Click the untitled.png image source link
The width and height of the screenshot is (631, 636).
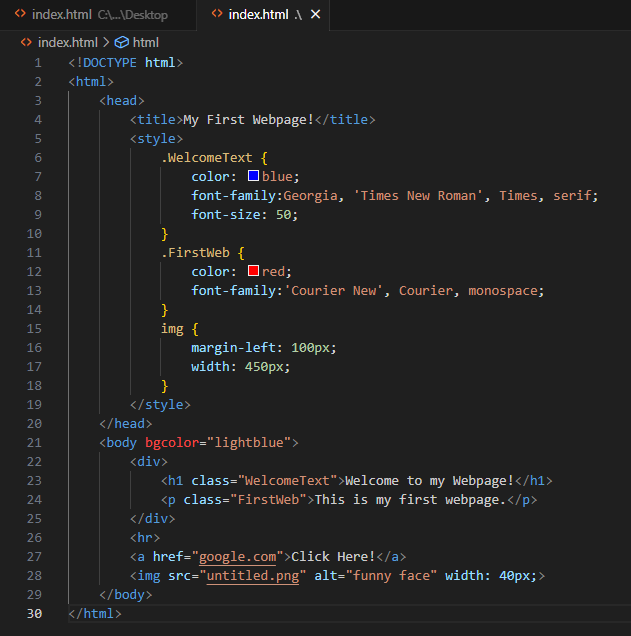tap(252, 576)
